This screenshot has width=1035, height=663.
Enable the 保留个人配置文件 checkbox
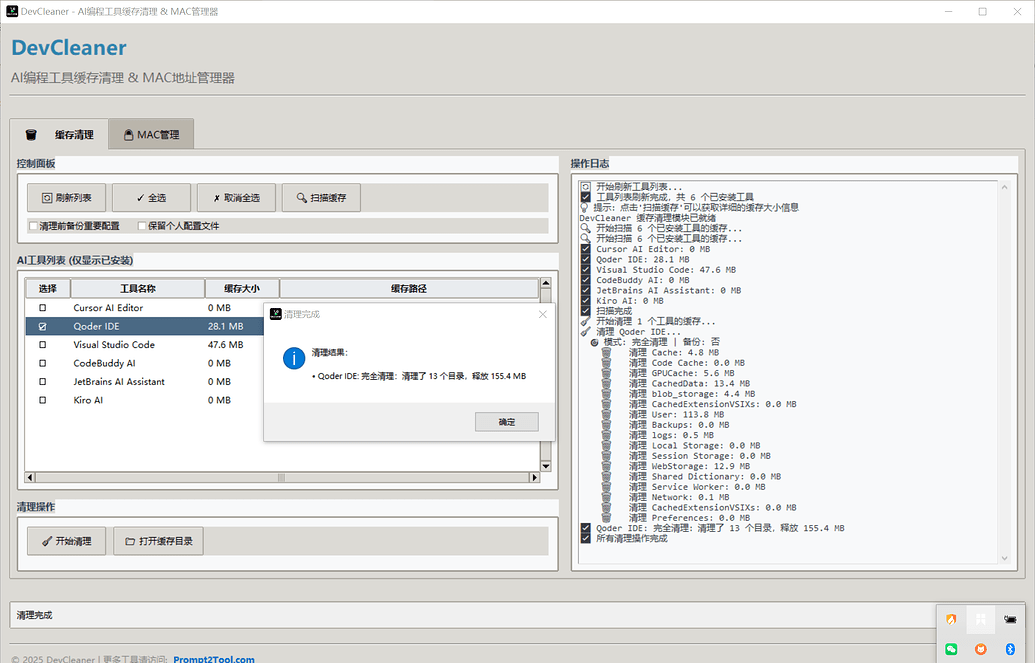(x=141, y=224)
